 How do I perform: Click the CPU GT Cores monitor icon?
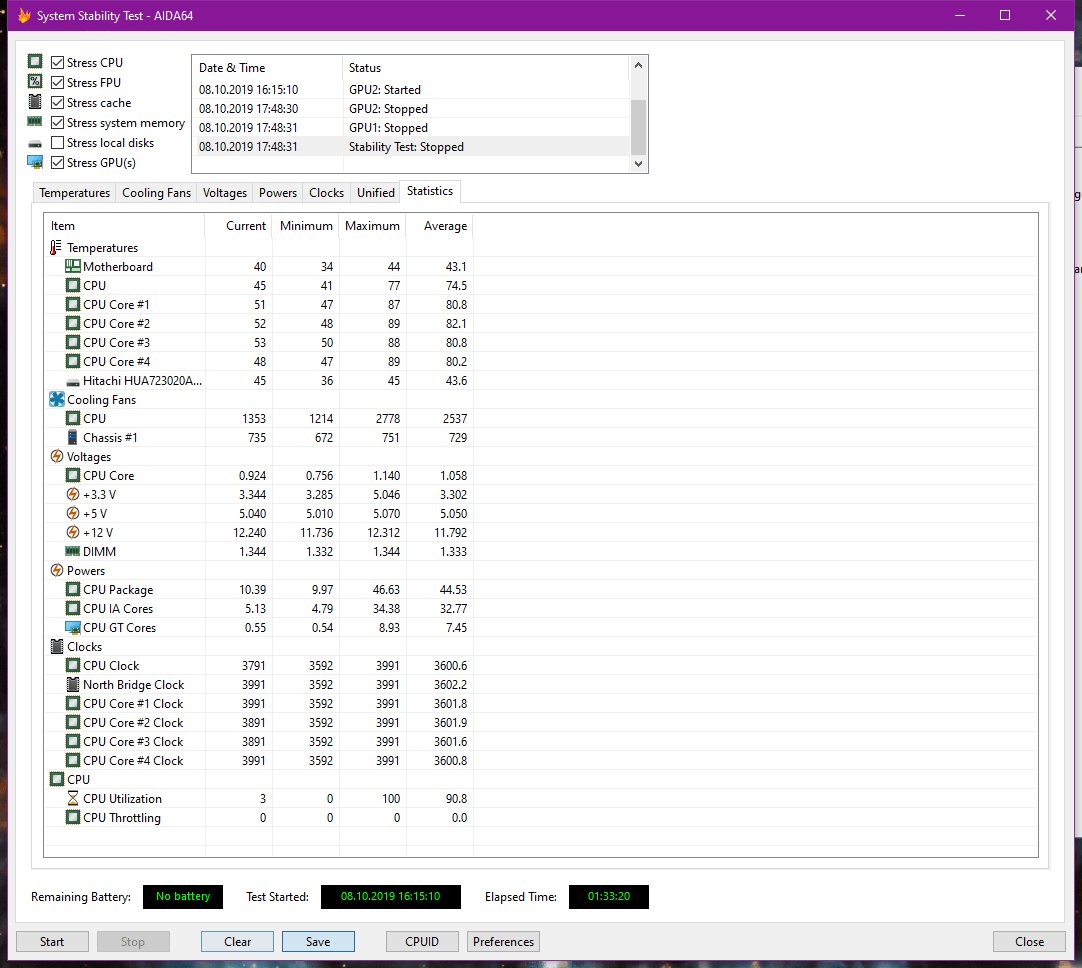[72, 627]
